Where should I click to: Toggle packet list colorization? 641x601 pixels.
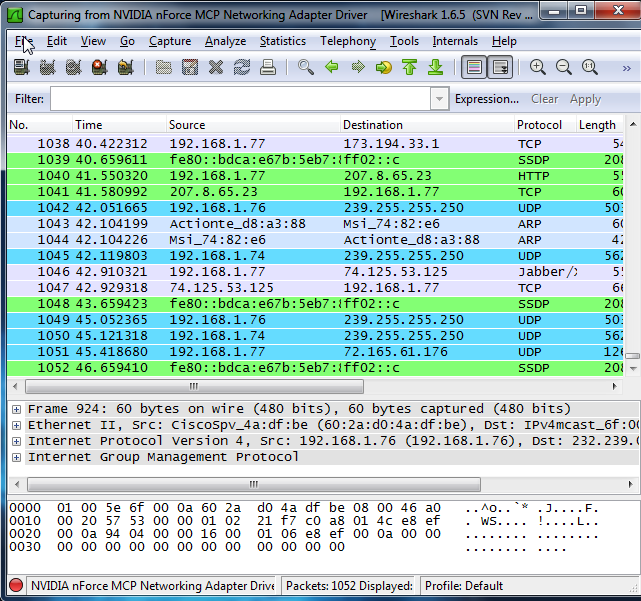pos(474,67)
